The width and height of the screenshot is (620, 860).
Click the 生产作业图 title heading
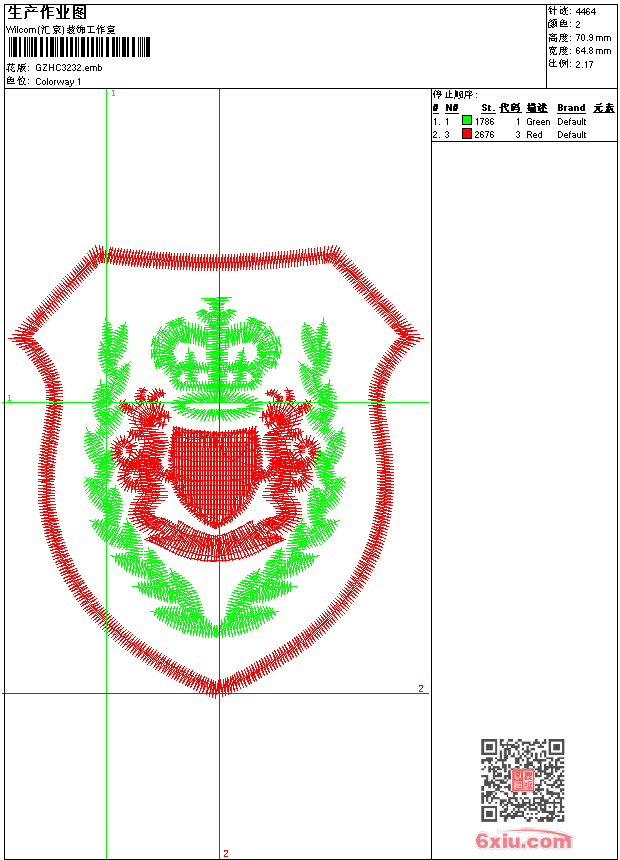point(47,13)
